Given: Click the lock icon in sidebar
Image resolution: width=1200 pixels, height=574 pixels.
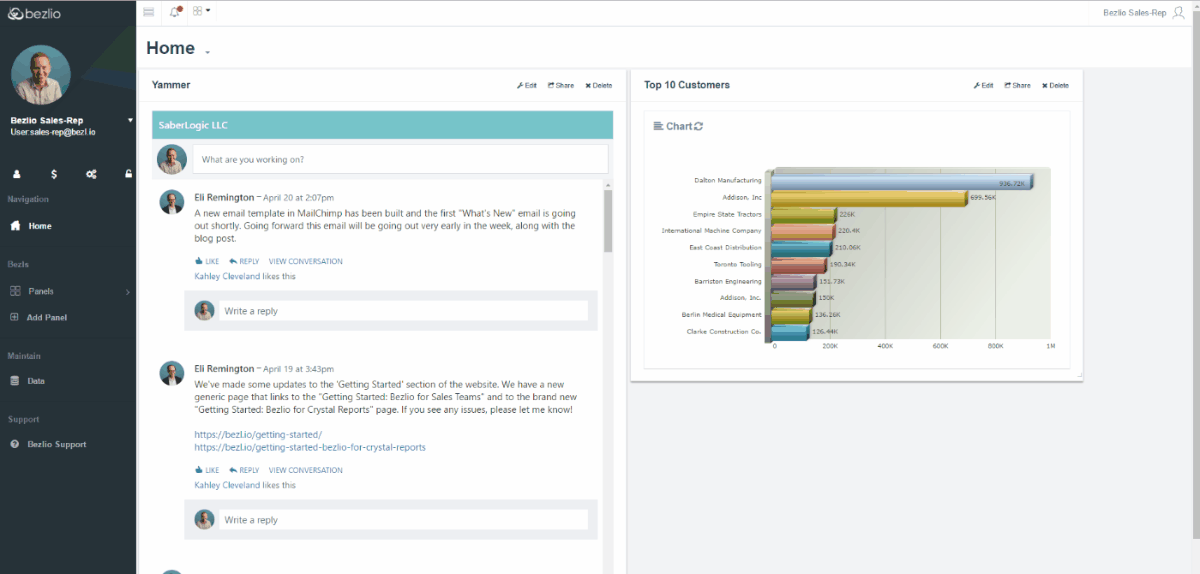Looking at the screenshot, I should click(x=128, y=174).
